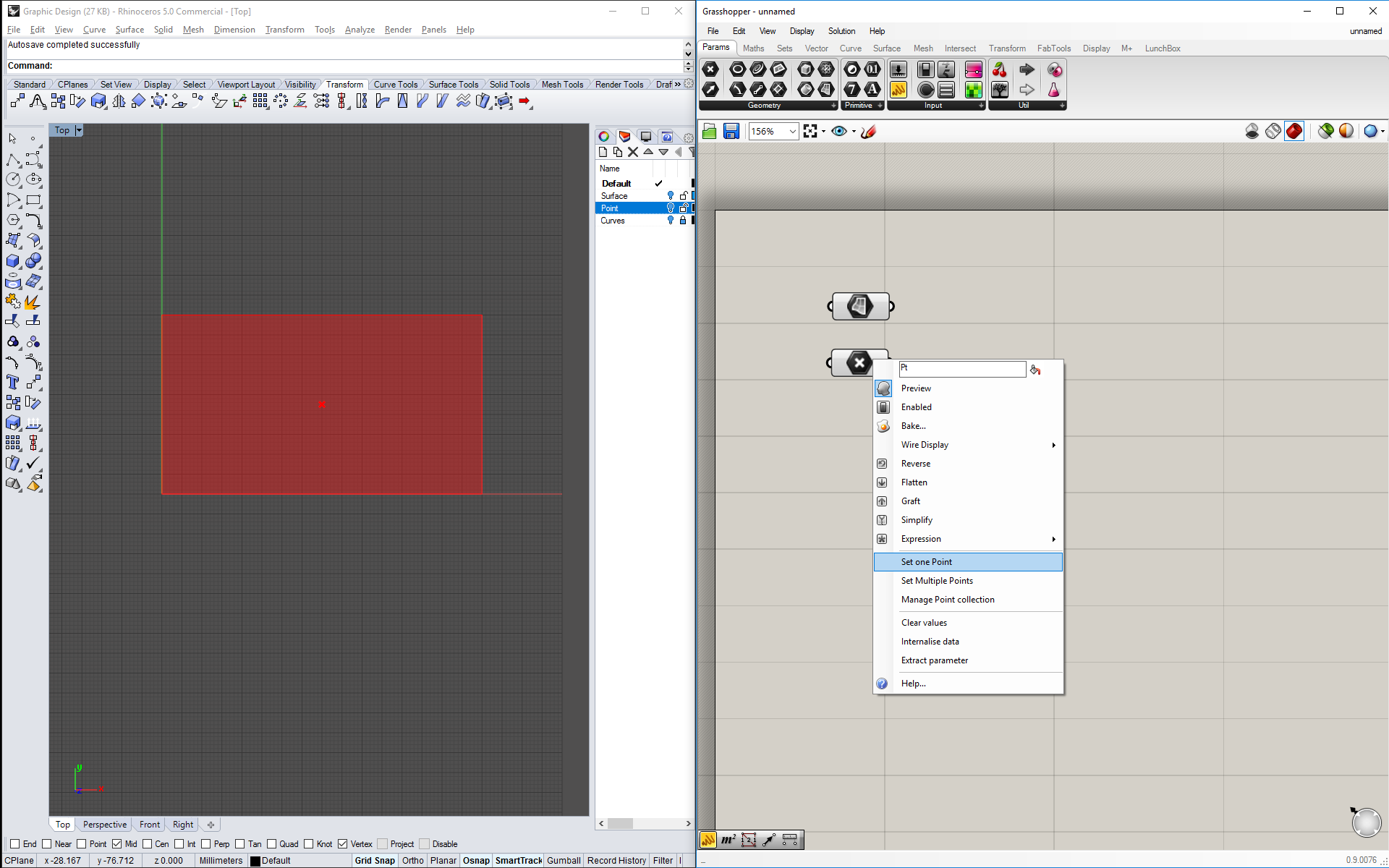Enable End osnap checkbox
This screenshot has width=1389, height=868.
[14, 843]
